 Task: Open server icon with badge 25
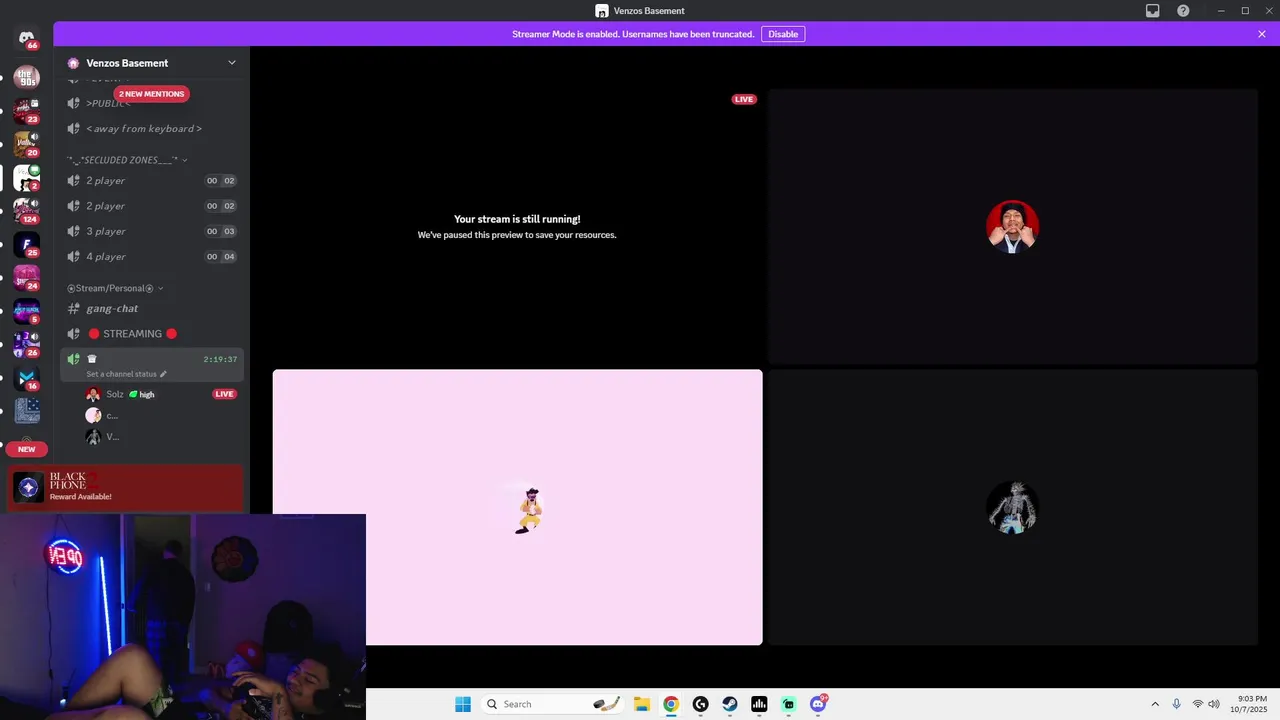tap(26, 245)
